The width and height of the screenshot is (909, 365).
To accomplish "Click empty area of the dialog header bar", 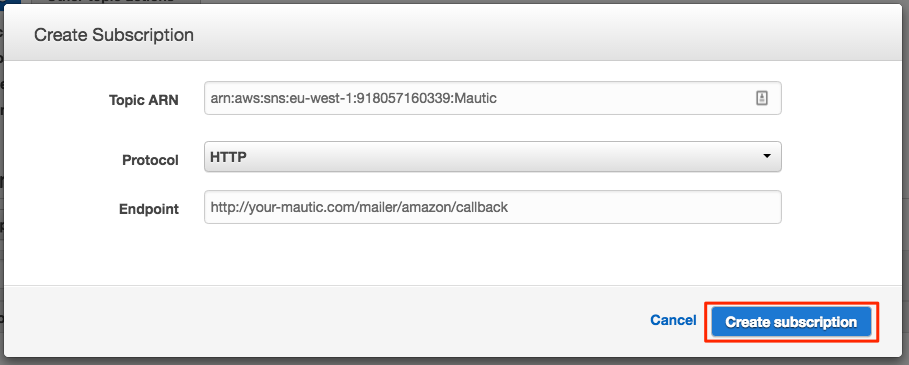I will pyautogui.click(x=522, y=35).
